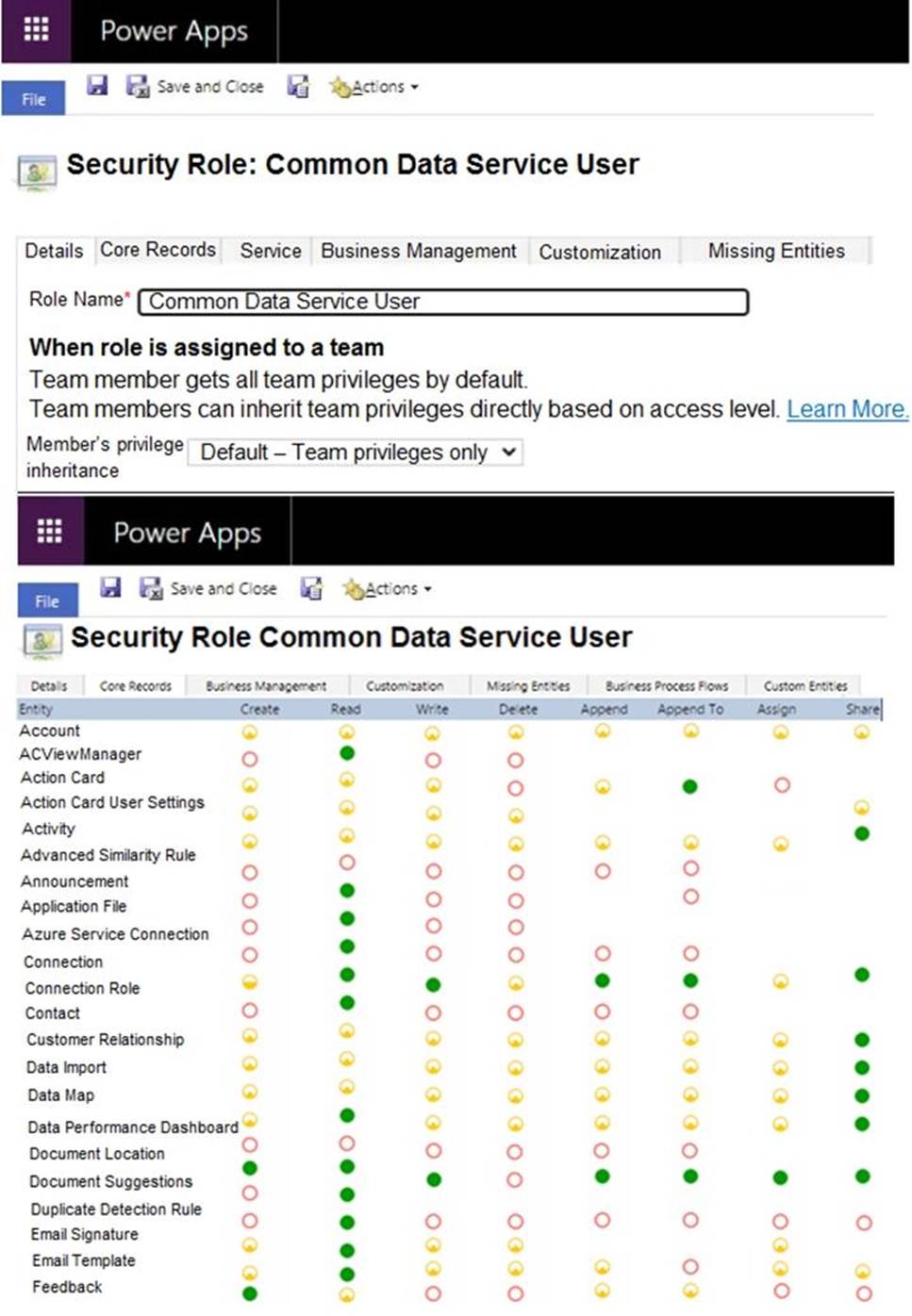Image resolution: width=912 pixels, height=1316 pixels.
Task: Open the Business Process Flows tab
Action: (x=666, y=686)
